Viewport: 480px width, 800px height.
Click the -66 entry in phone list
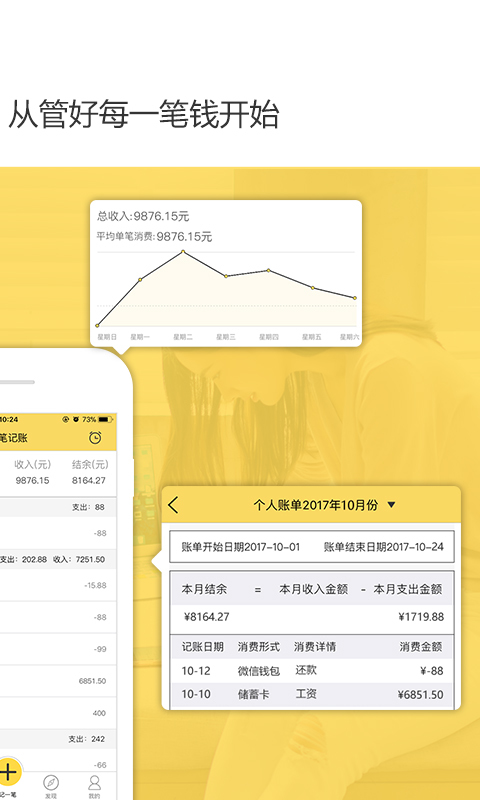(x=100, y=765)
